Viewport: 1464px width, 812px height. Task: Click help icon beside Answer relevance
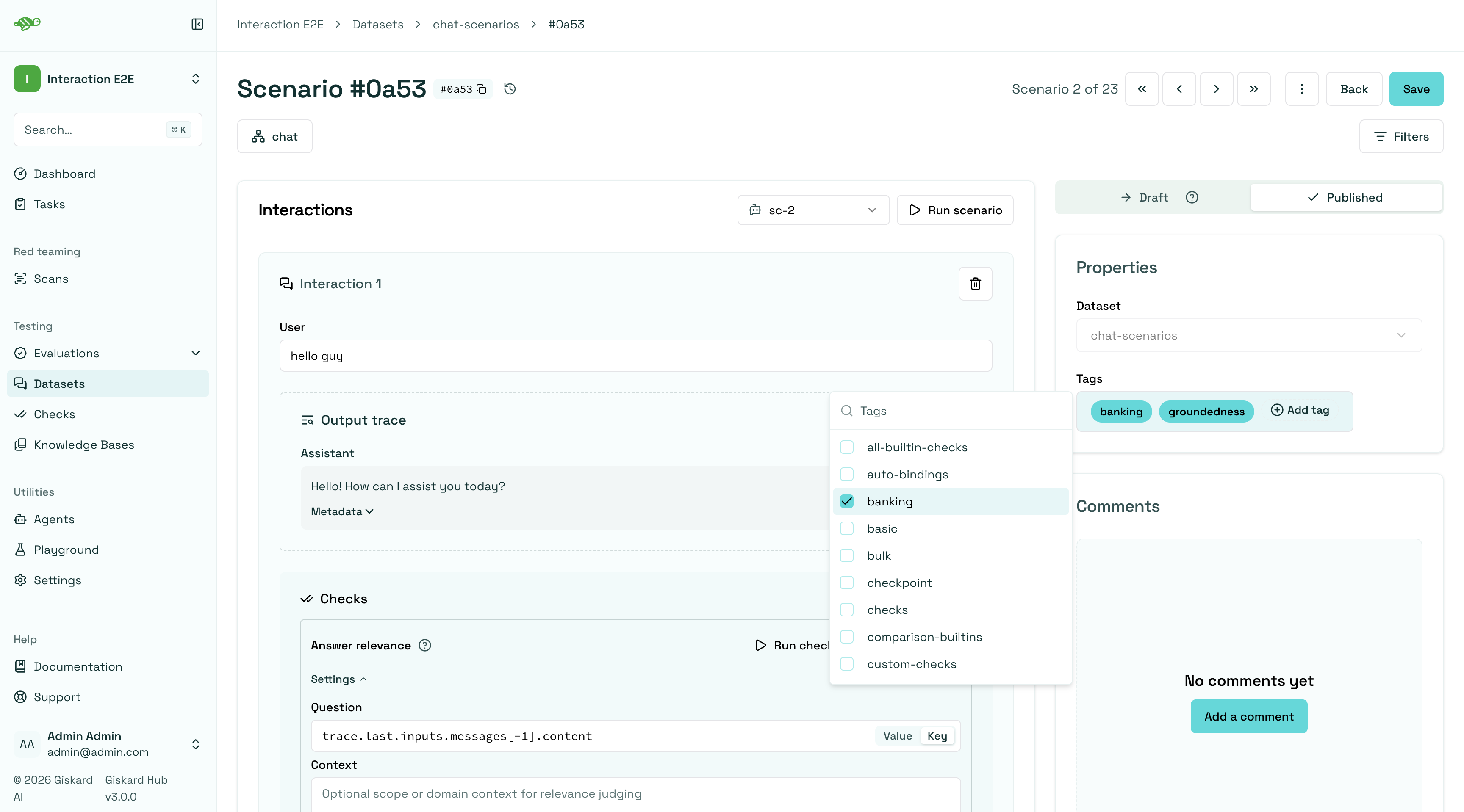point(424,646)
